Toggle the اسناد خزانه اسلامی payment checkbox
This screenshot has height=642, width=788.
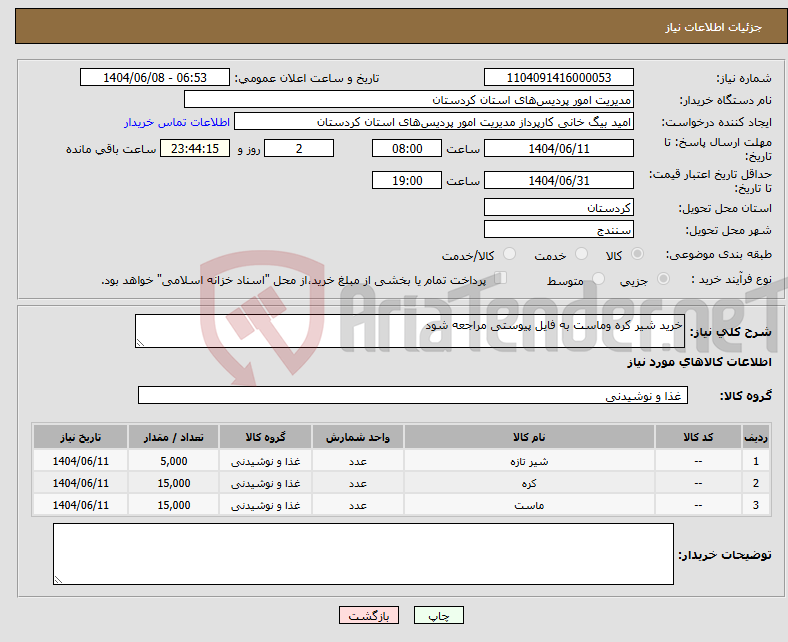(501, 279)
